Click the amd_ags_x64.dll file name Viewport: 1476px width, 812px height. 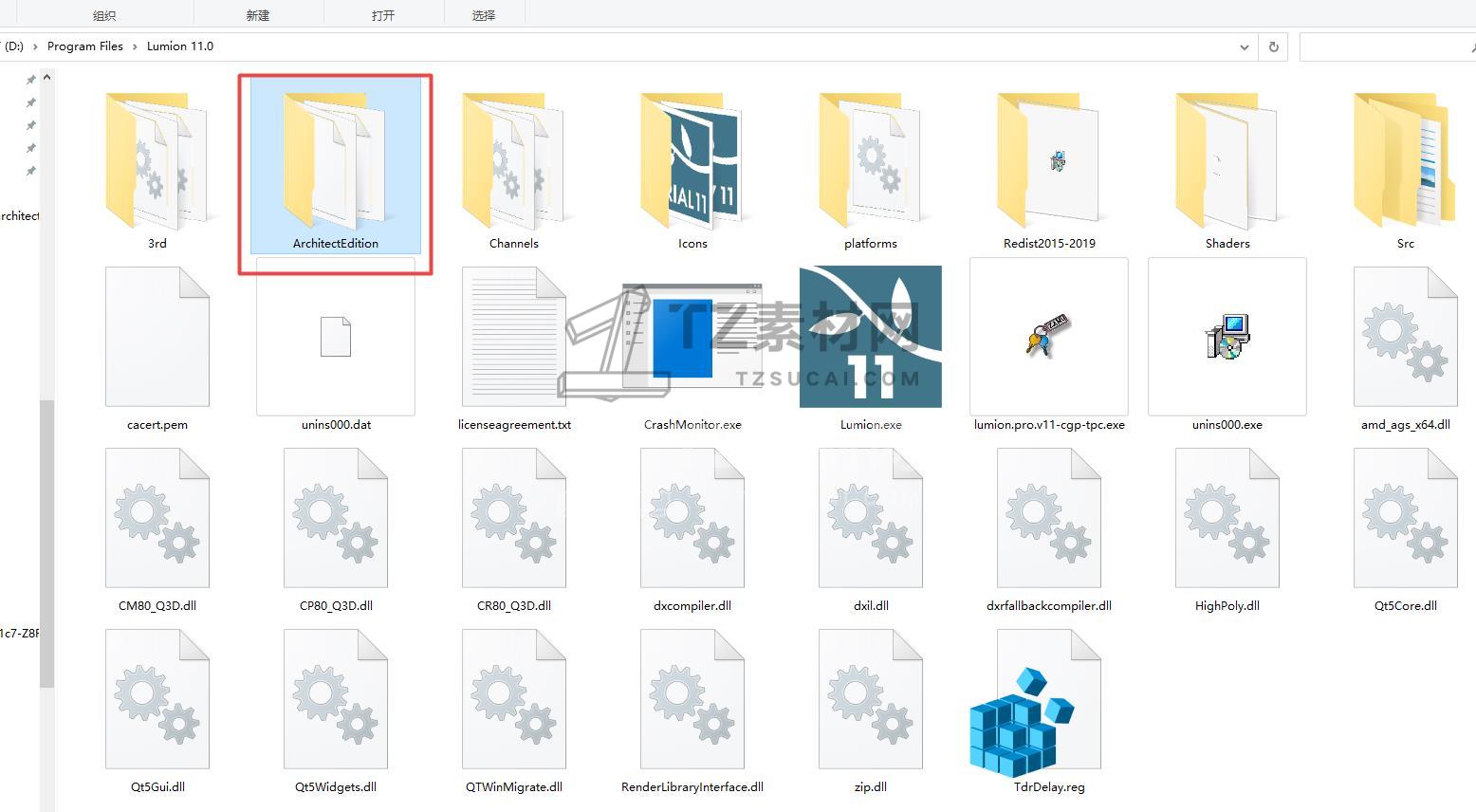point(1406,425)
